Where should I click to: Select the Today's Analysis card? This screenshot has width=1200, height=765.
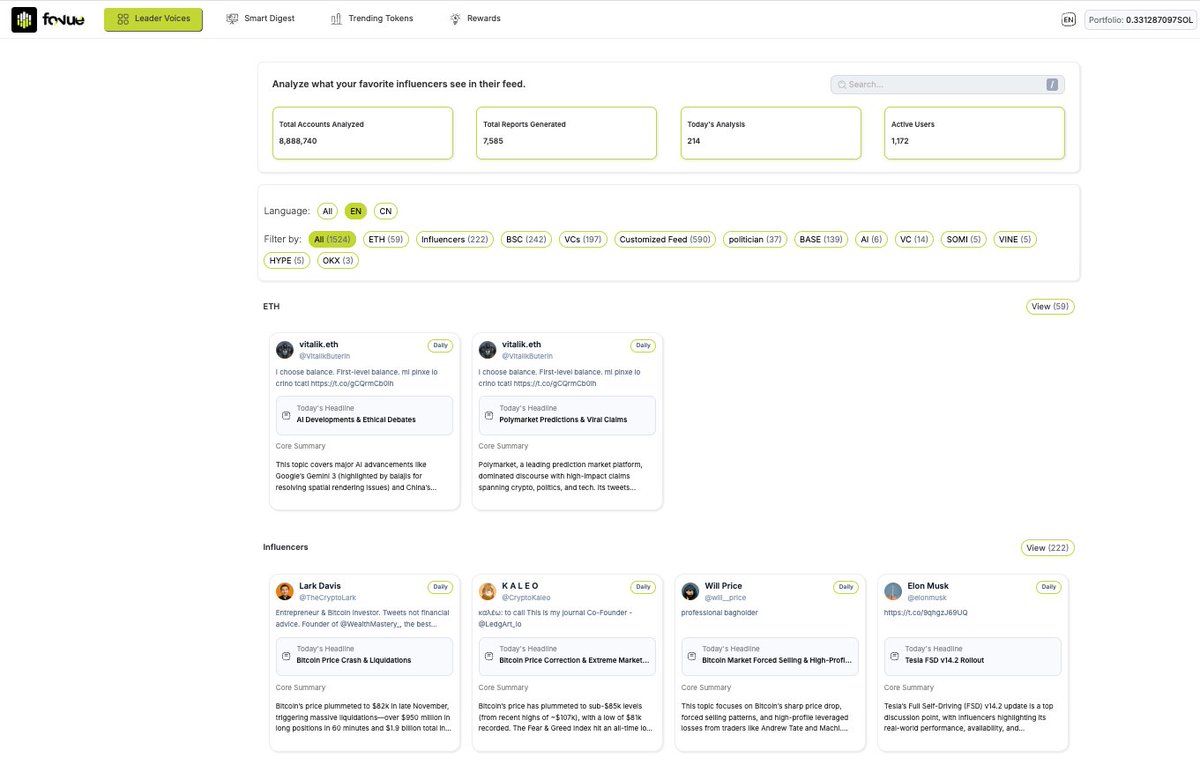click(x=770, y=133)
